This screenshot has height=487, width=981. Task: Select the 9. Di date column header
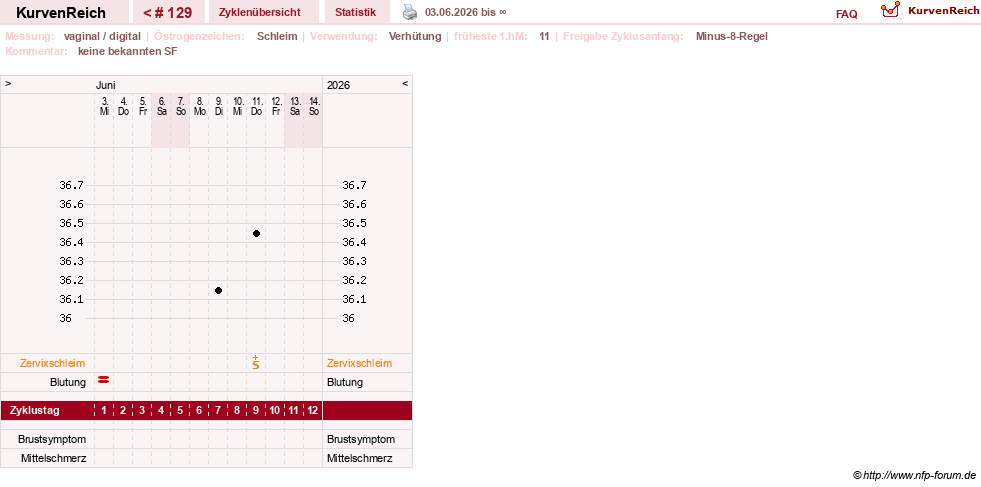click(x=218, y=106)
